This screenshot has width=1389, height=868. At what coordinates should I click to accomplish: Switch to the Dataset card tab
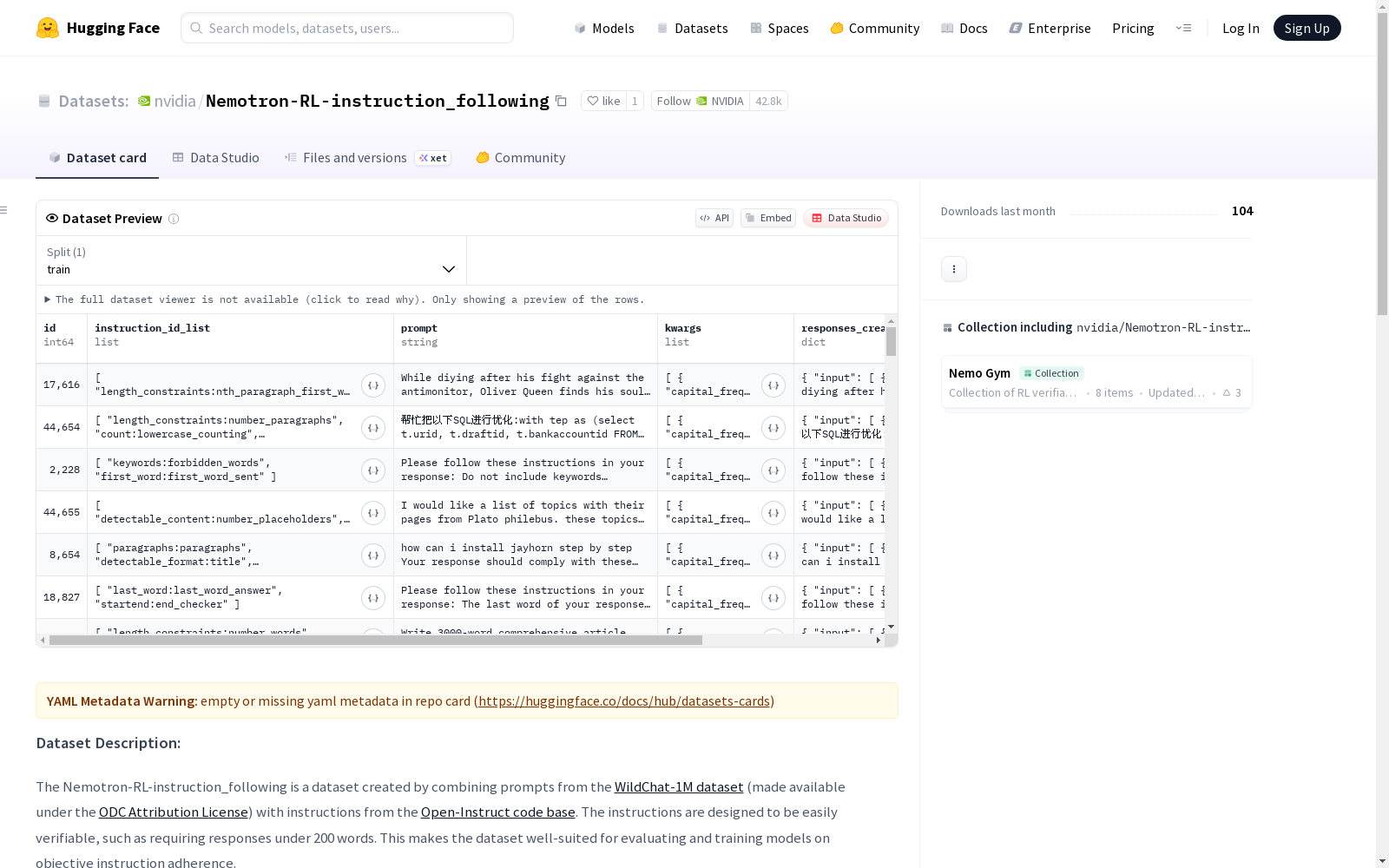[x=97, y=158]
